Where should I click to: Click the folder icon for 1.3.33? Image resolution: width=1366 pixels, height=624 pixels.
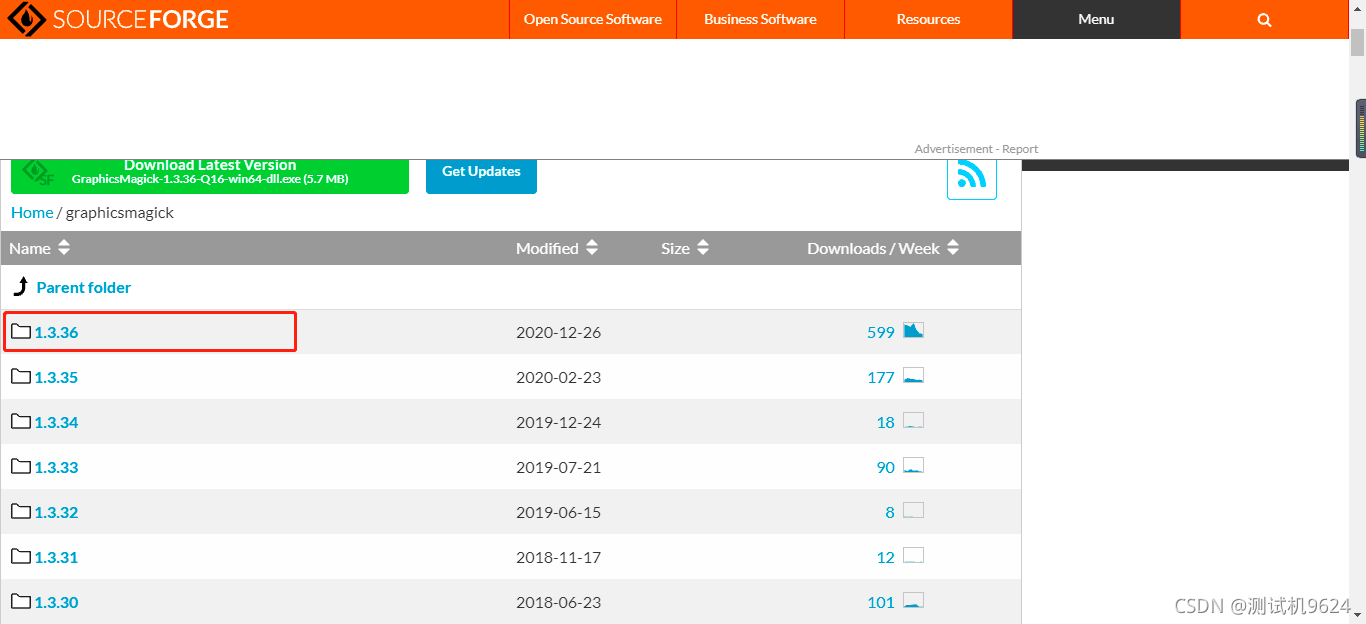(x=21, y=466)
